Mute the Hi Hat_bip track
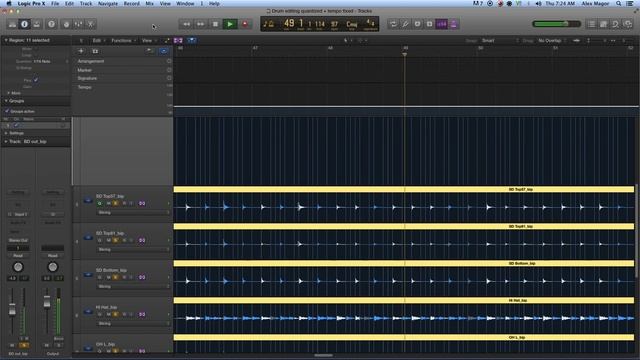Viewport: 640px width, 360px height. coord(109,314)
